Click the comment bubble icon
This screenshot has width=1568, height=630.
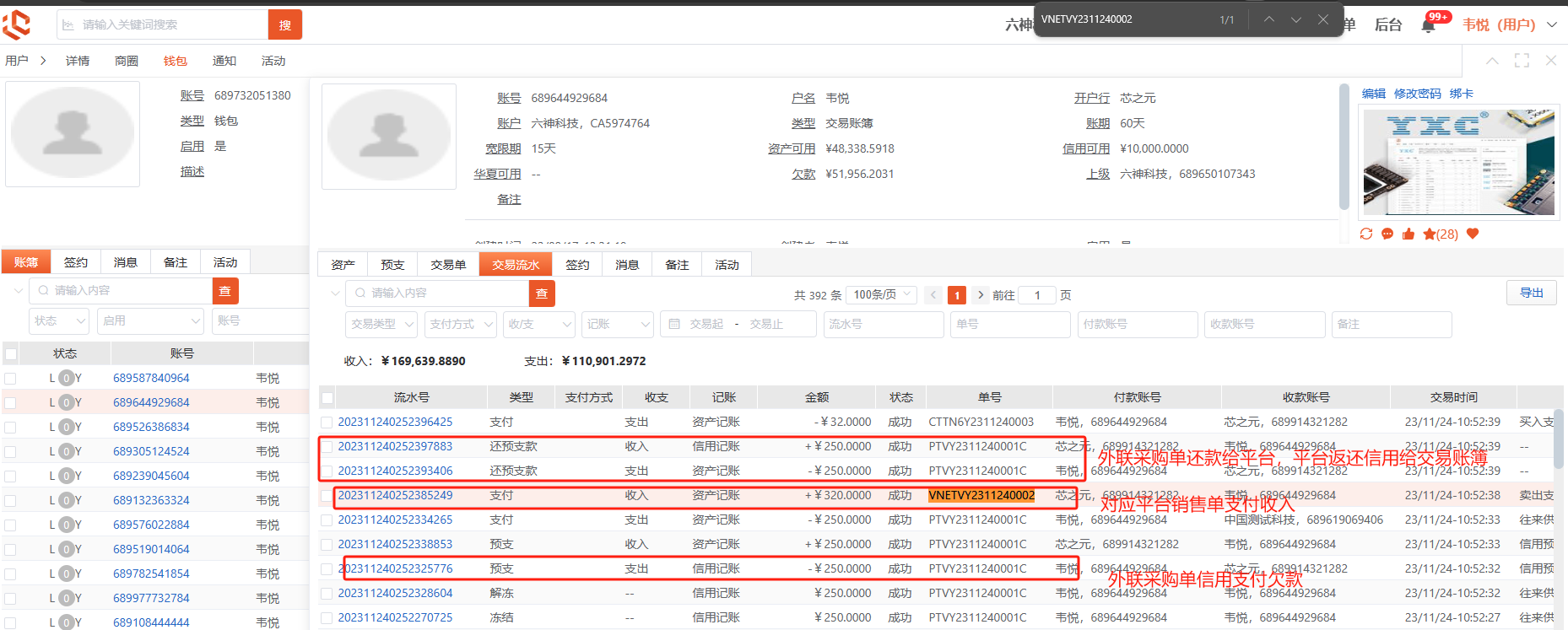coord(1387,234)
